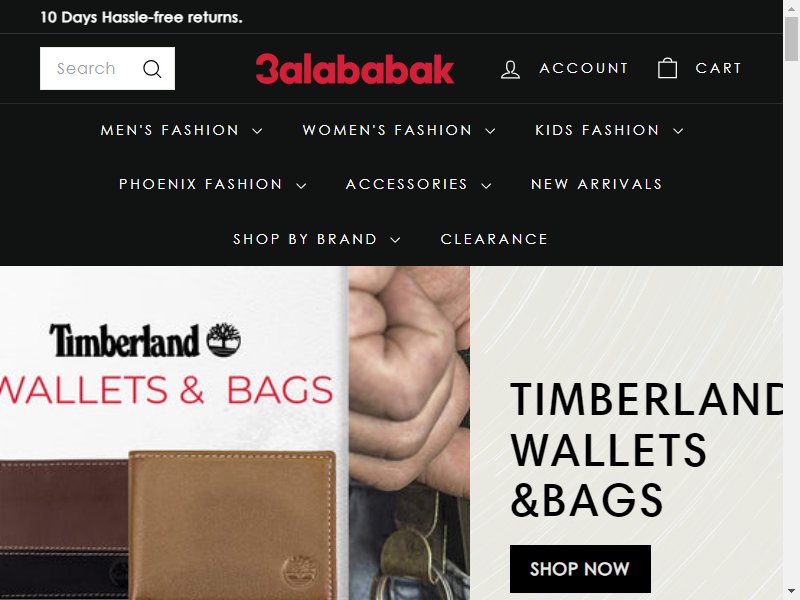Open the Cart link text

718,68
